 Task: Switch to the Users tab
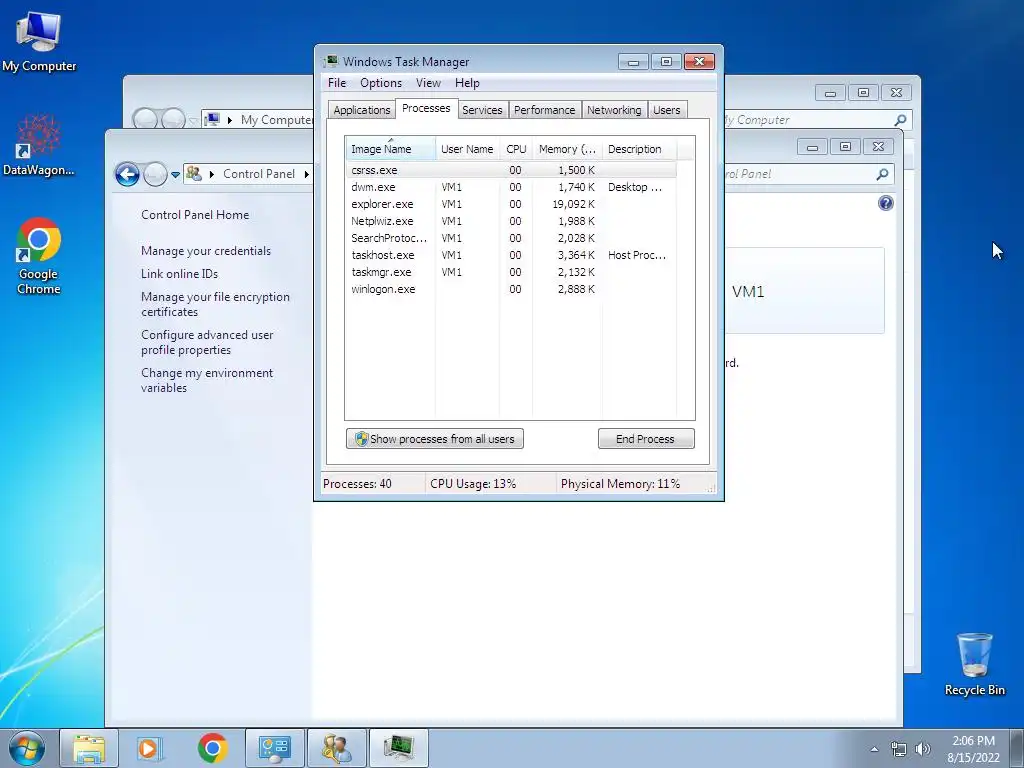tap(667, 110)
